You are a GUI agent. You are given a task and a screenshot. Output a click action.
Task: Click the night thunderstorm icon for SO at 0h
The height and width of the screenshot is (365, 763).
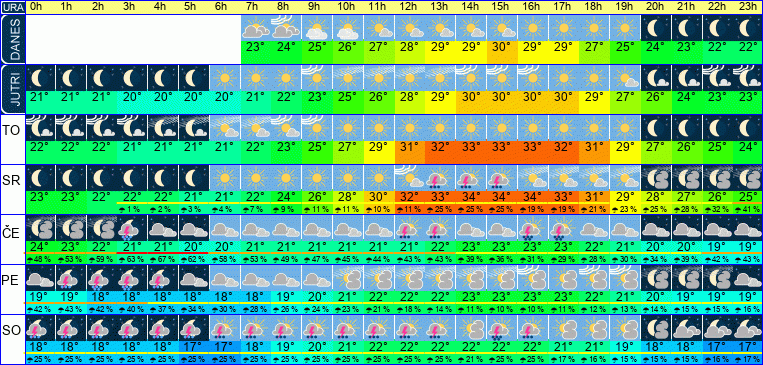pyautogui.click(x=40, y=328)
